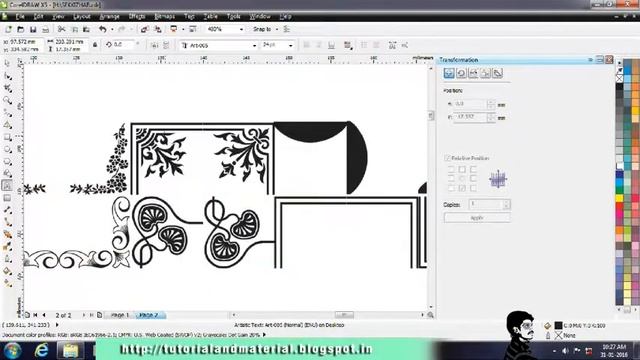
Task: Open the Rotate tab in Transformation docker
Action: click(x=461, y=73)
